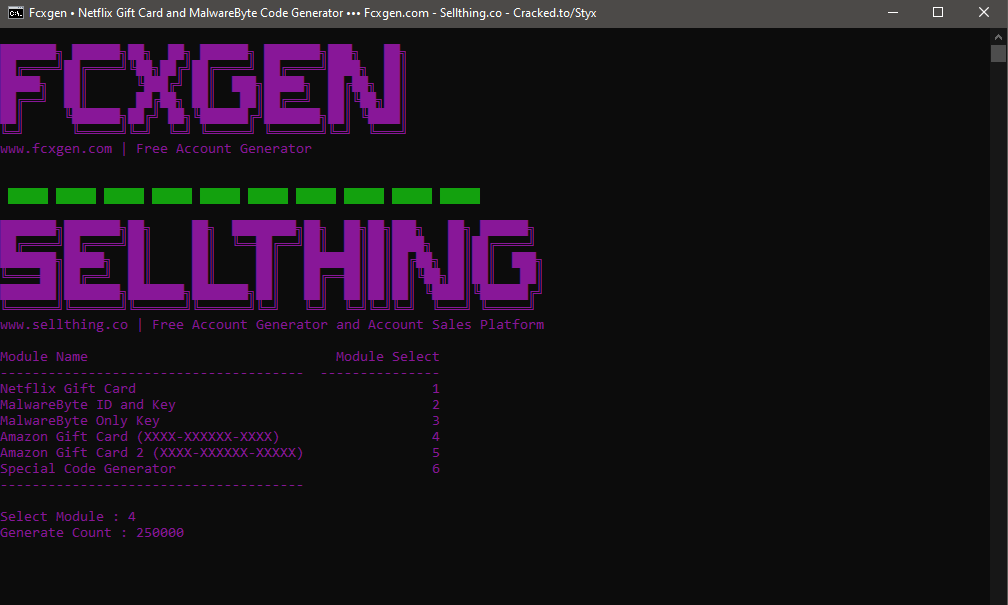Select the Special Code Generator row
This screenshot has width=1008, height=605.
point(220,469)
